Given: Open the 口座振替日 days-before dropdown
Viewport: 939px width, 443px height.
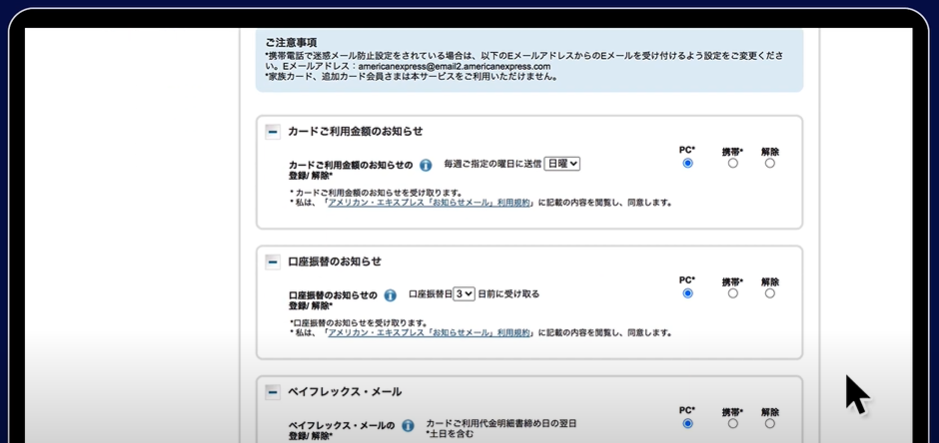Looking at the screenshot, I should [463, 294].
